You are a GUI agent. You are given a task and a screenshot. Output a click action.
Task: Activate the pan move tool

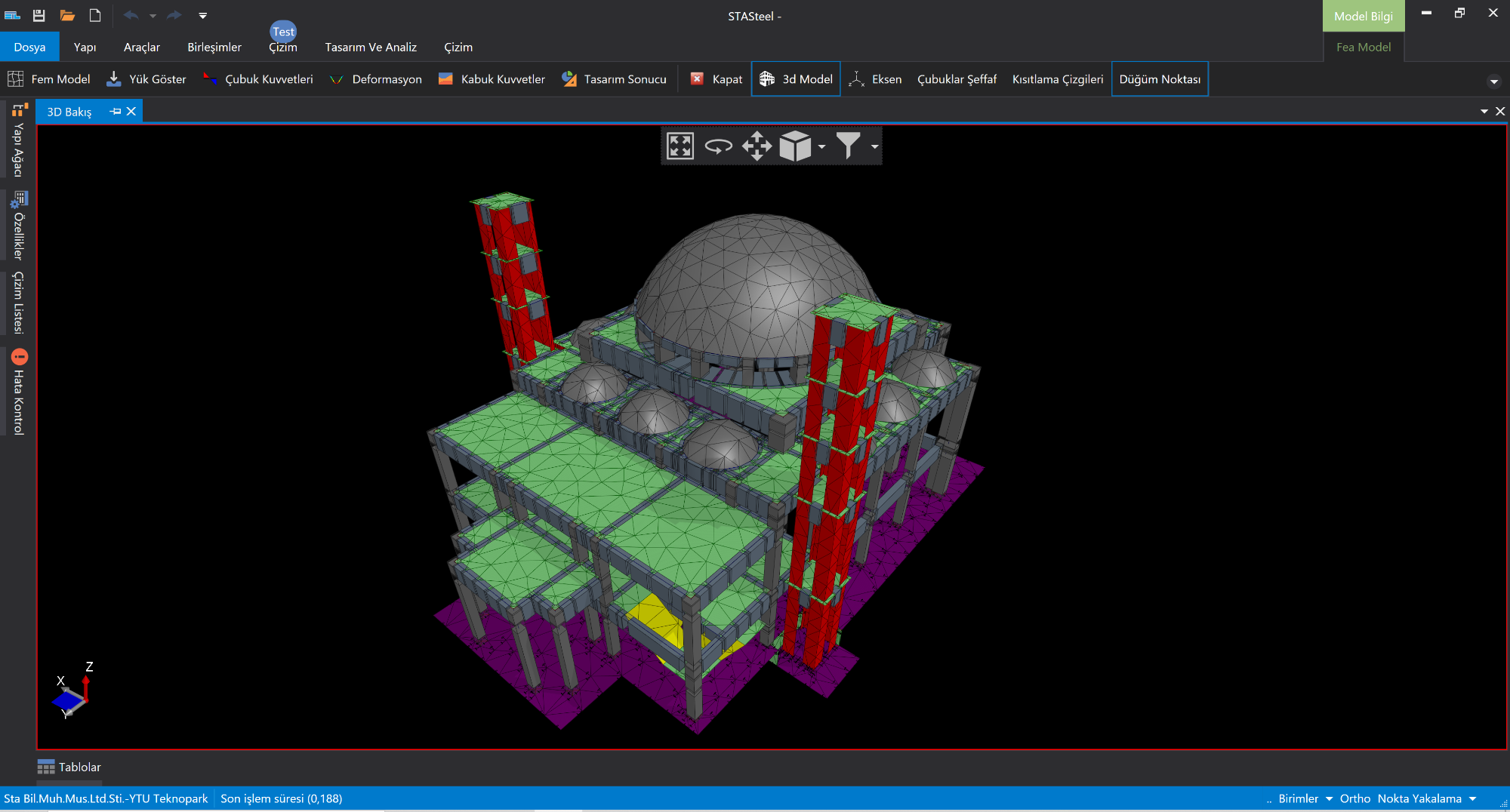tap(757, 146)
